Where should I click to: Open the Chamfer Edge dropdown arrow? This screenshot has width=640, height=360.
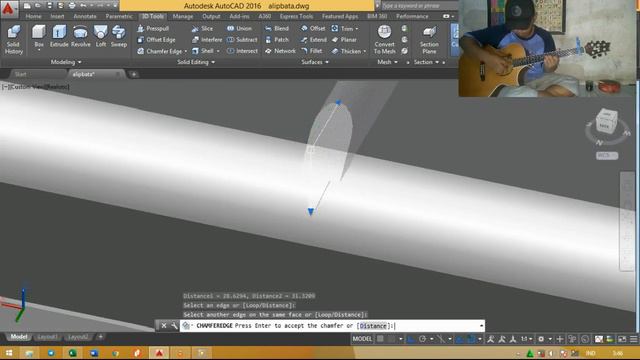coord(185,51)
